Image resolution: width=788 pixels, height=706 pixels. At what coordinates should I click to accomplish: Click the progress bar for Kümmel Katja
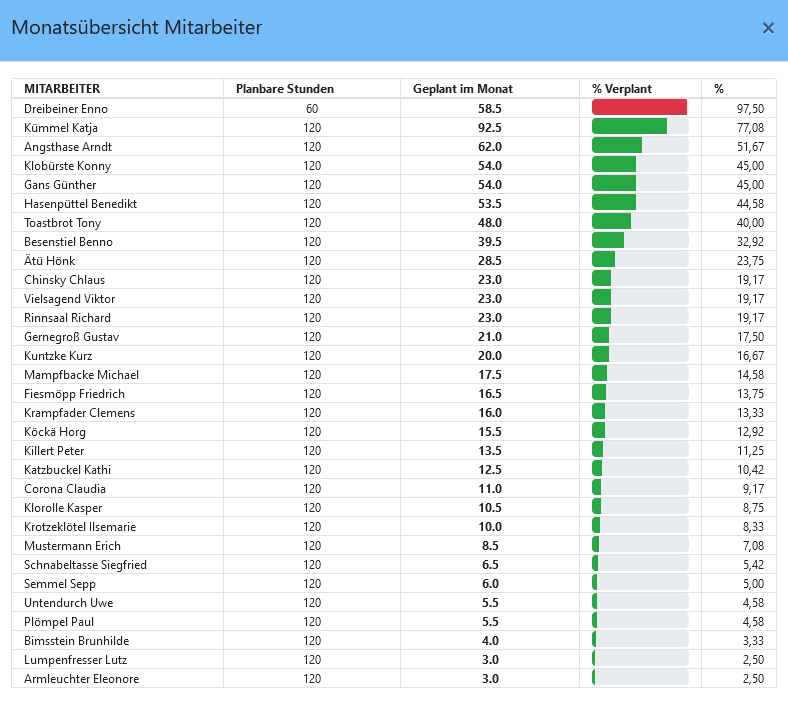click(640, 127)
